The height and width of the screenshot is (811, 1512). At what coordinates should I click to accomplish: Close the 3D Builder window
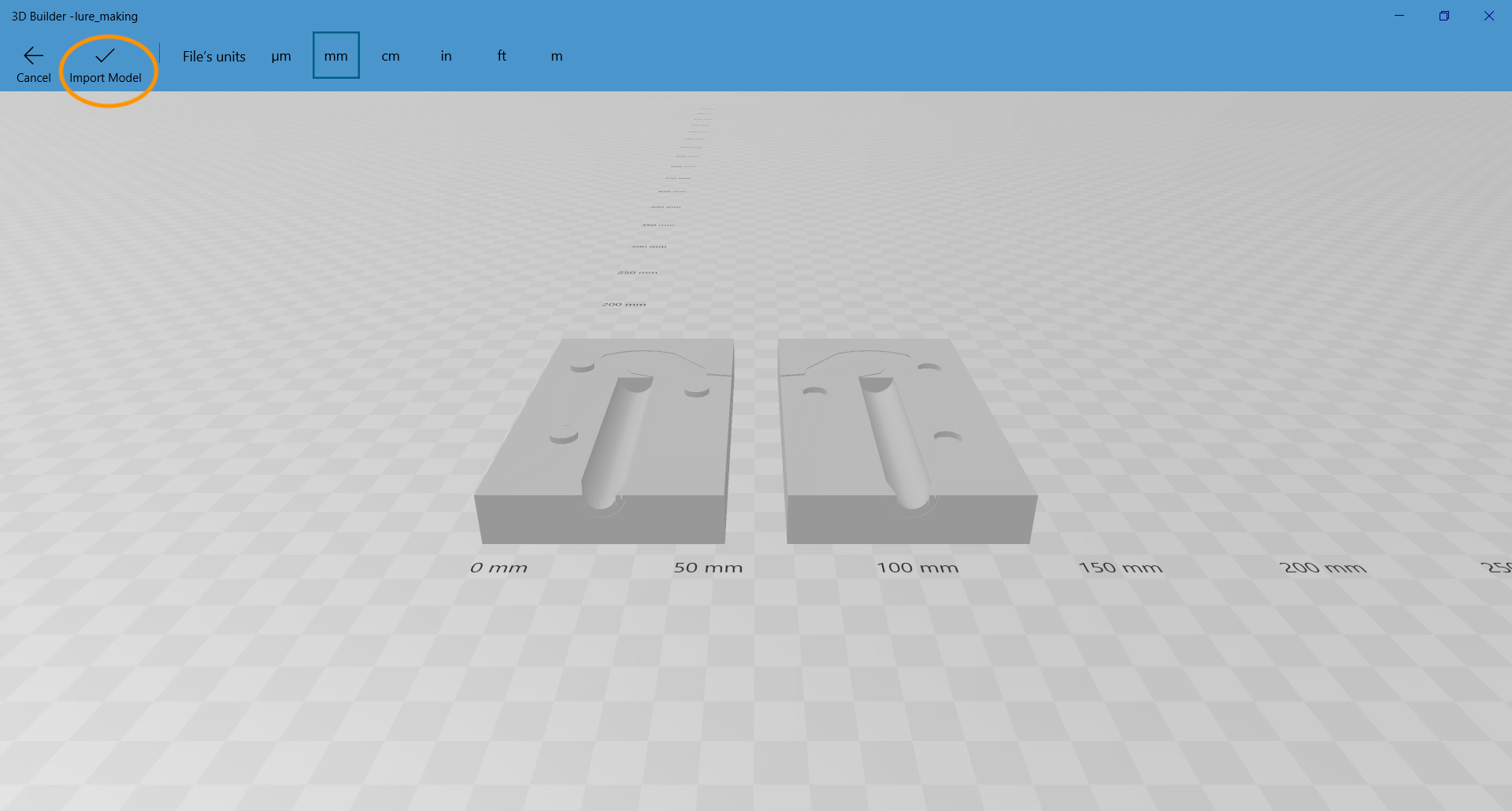(x=1489, y=16)
